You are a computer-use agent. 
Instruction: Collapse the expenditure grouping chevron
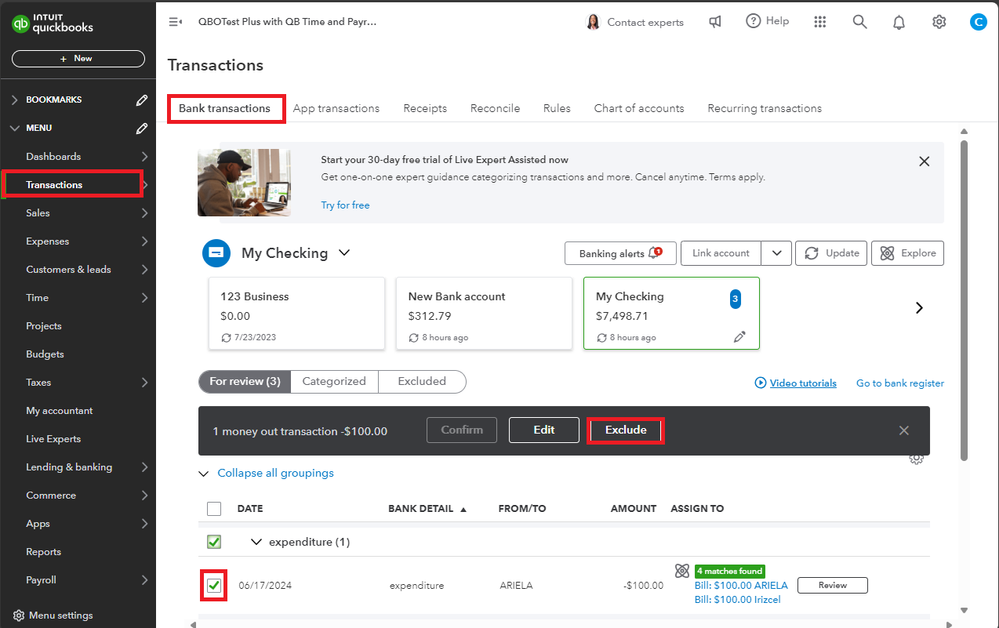click(257, 542)
